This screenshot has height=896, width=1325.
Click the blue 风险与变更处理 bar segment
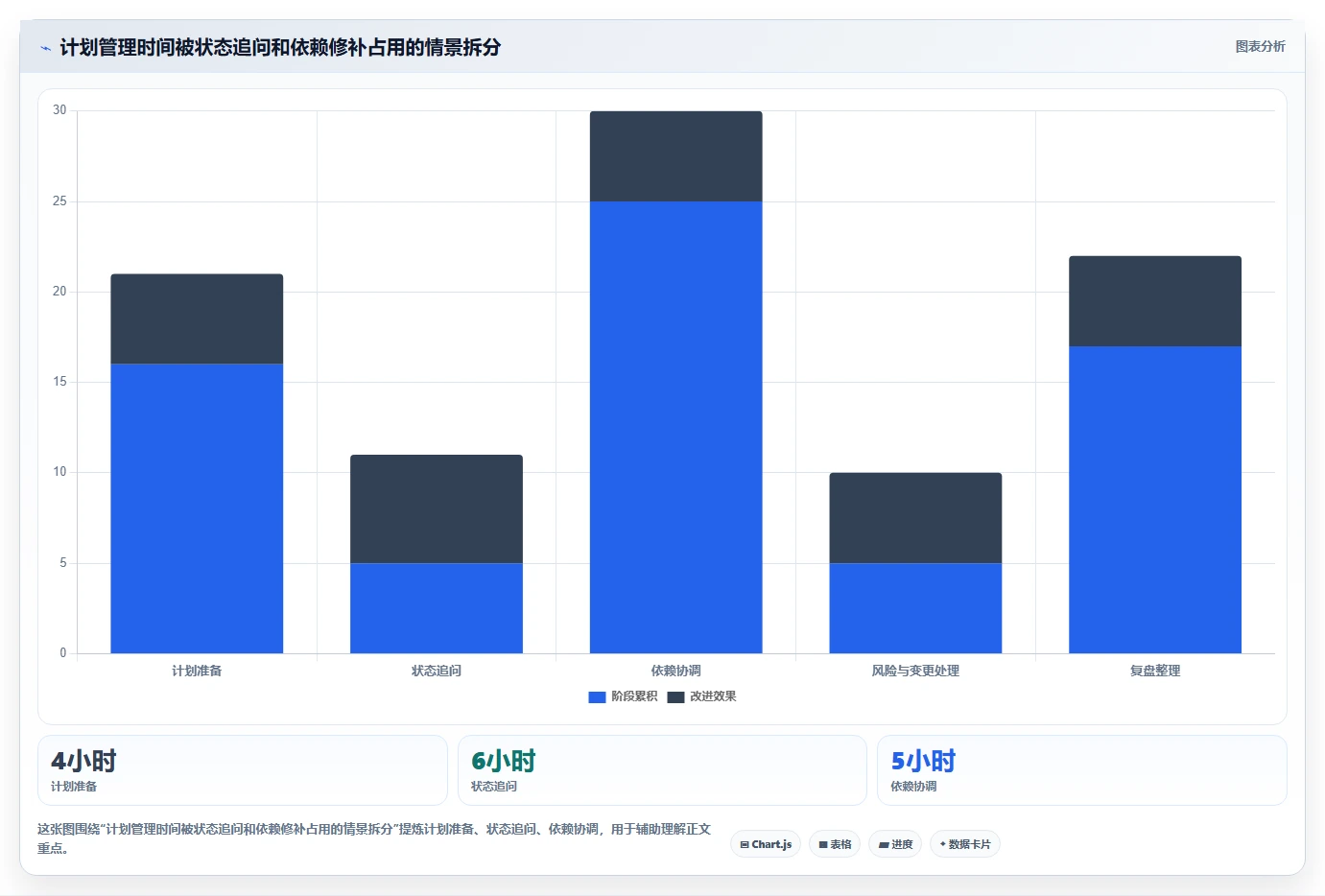915,608
